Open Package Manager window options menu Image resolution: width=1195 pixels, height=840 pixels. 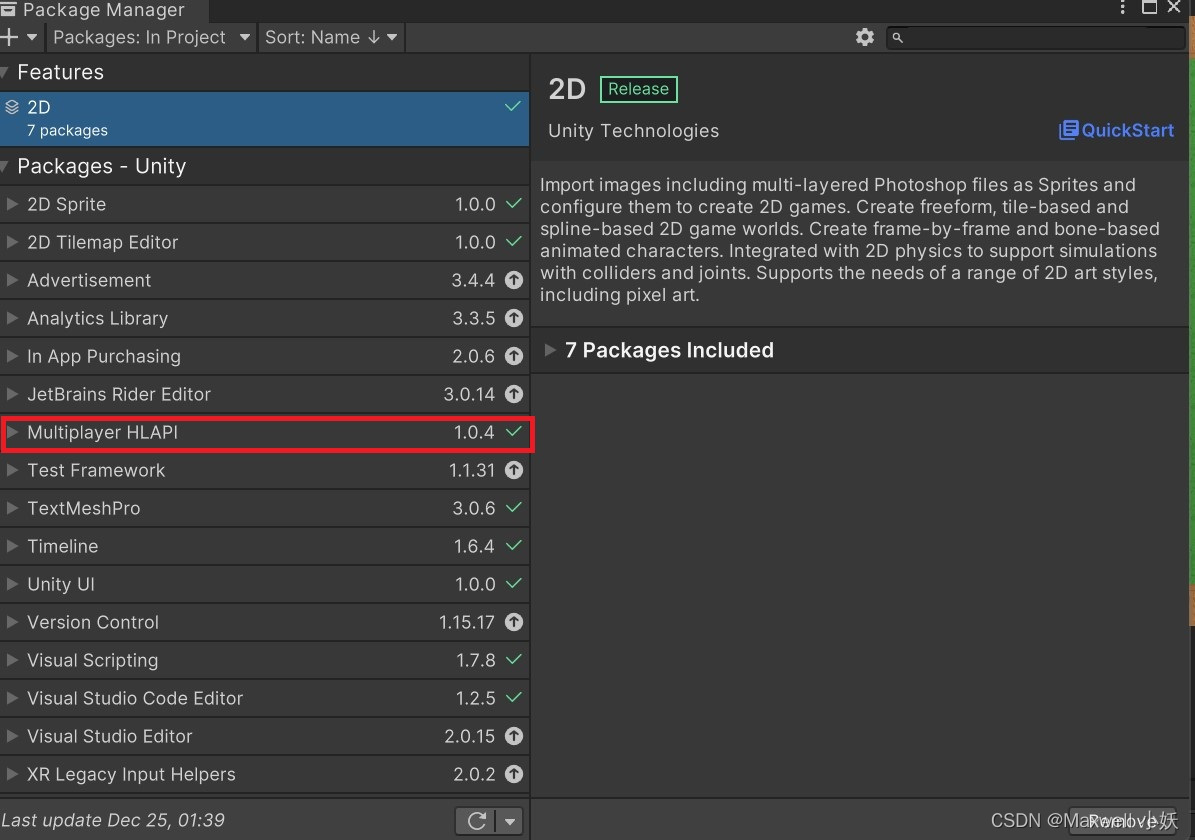[1123, 8]
